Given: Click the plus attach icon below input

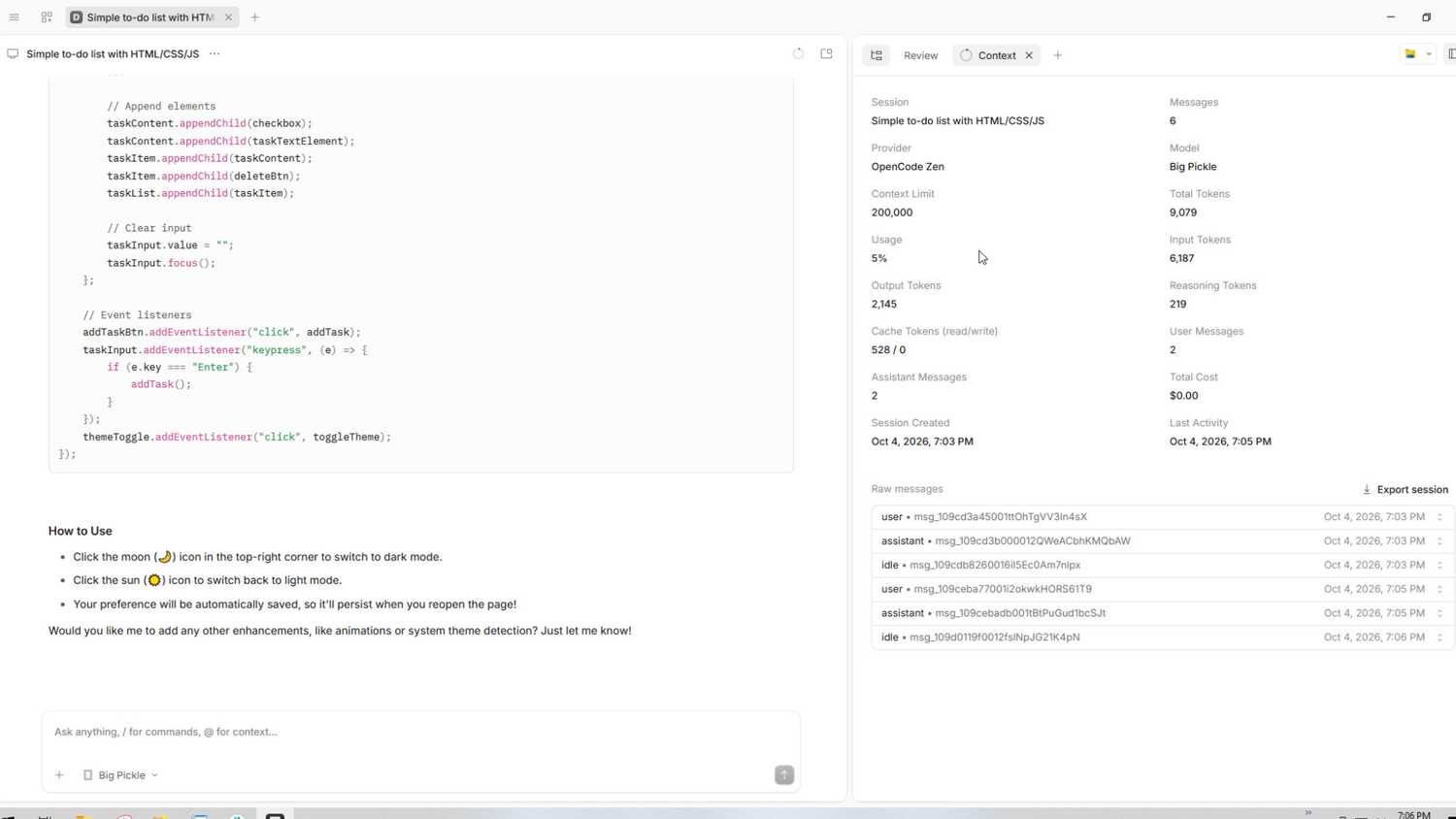Looking at the screenshot, I should click(59, 775).
